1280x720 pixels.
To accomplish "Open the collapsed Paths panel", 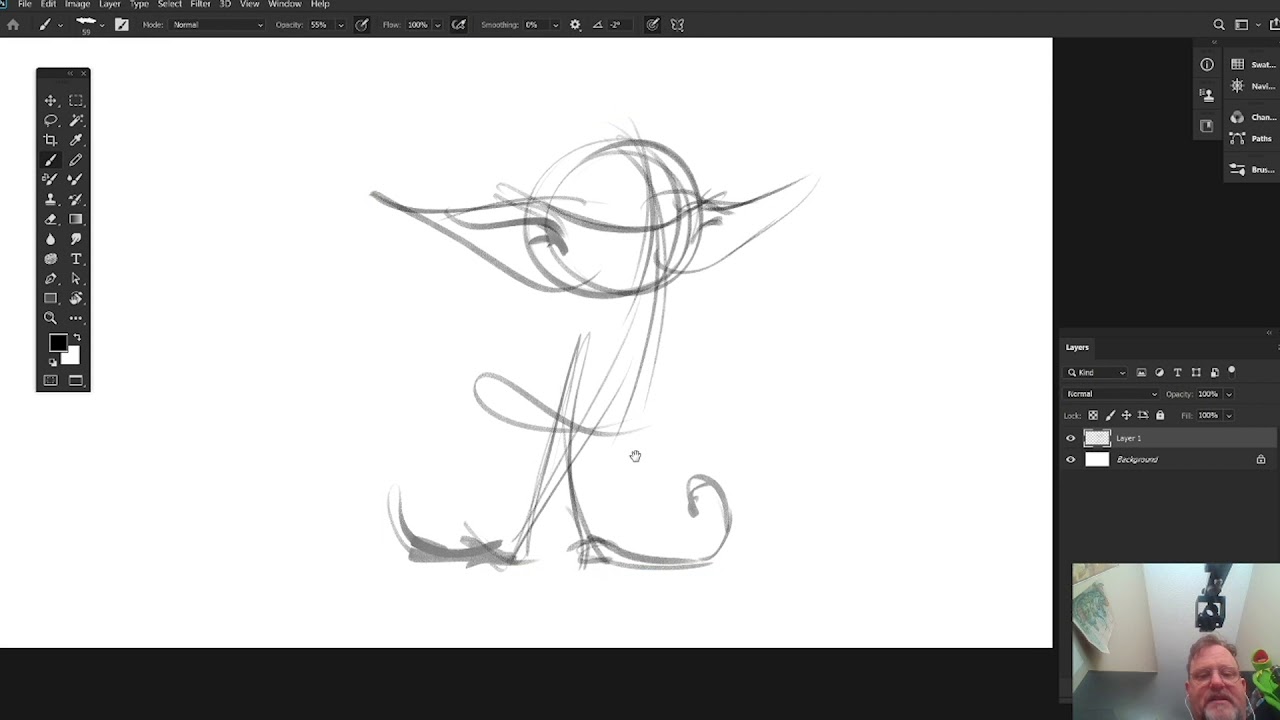I will (1253, 139).
